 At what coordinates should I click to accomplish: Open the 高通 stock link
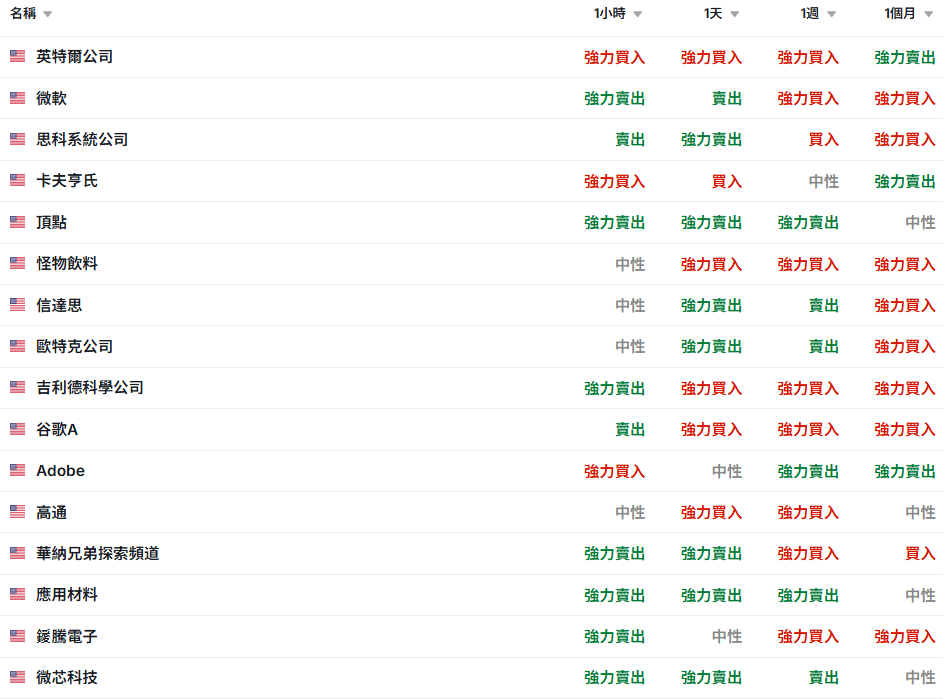[x=51, y=512]
